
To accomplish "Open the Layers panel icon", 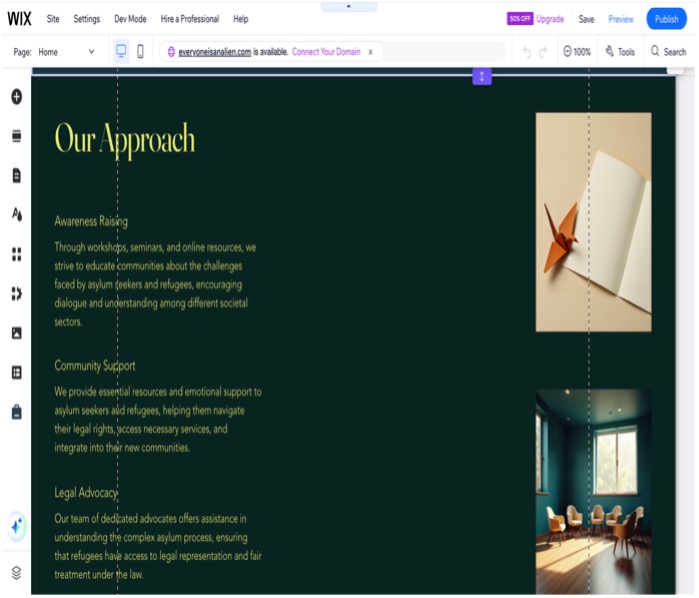I will (16, 573).
